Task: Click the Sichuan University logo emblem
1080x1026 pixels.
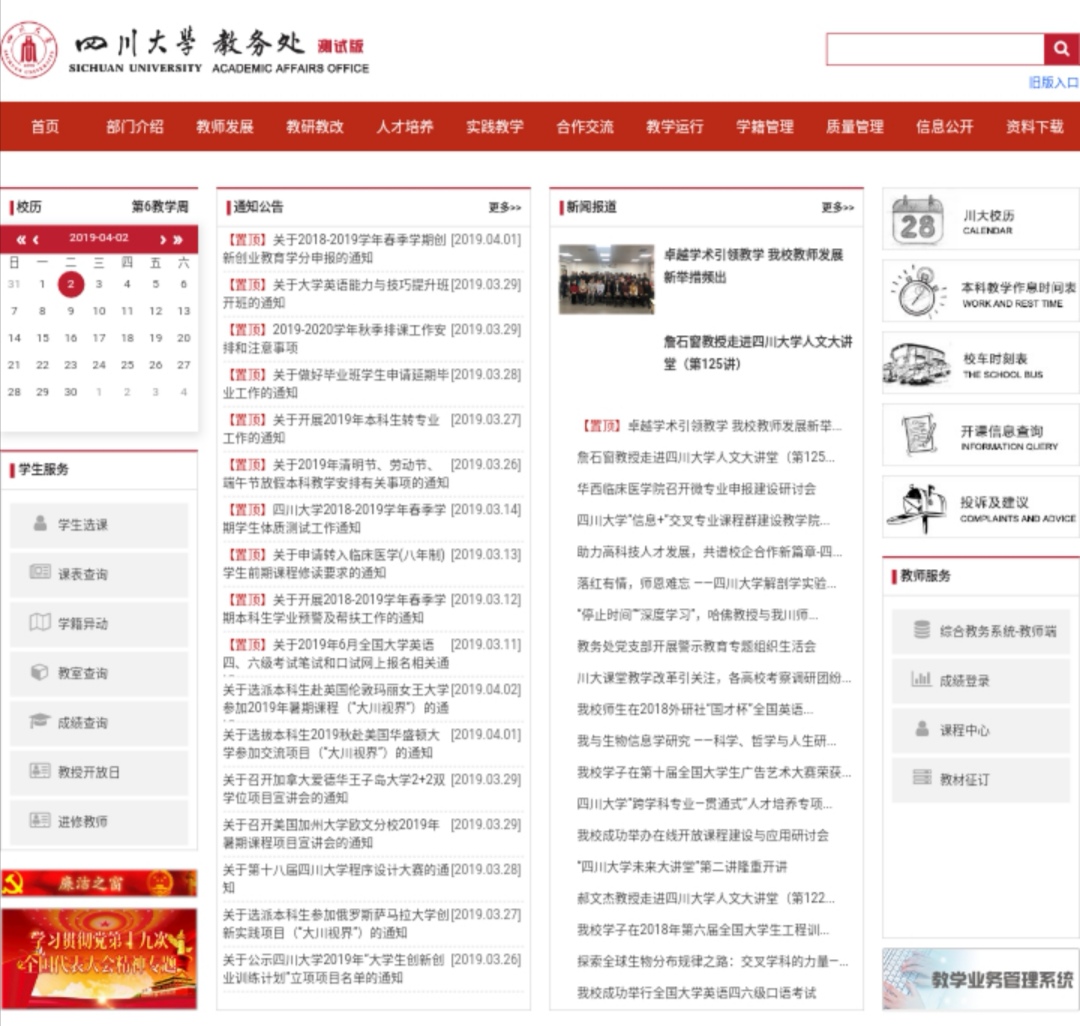Action: point(30,50)
